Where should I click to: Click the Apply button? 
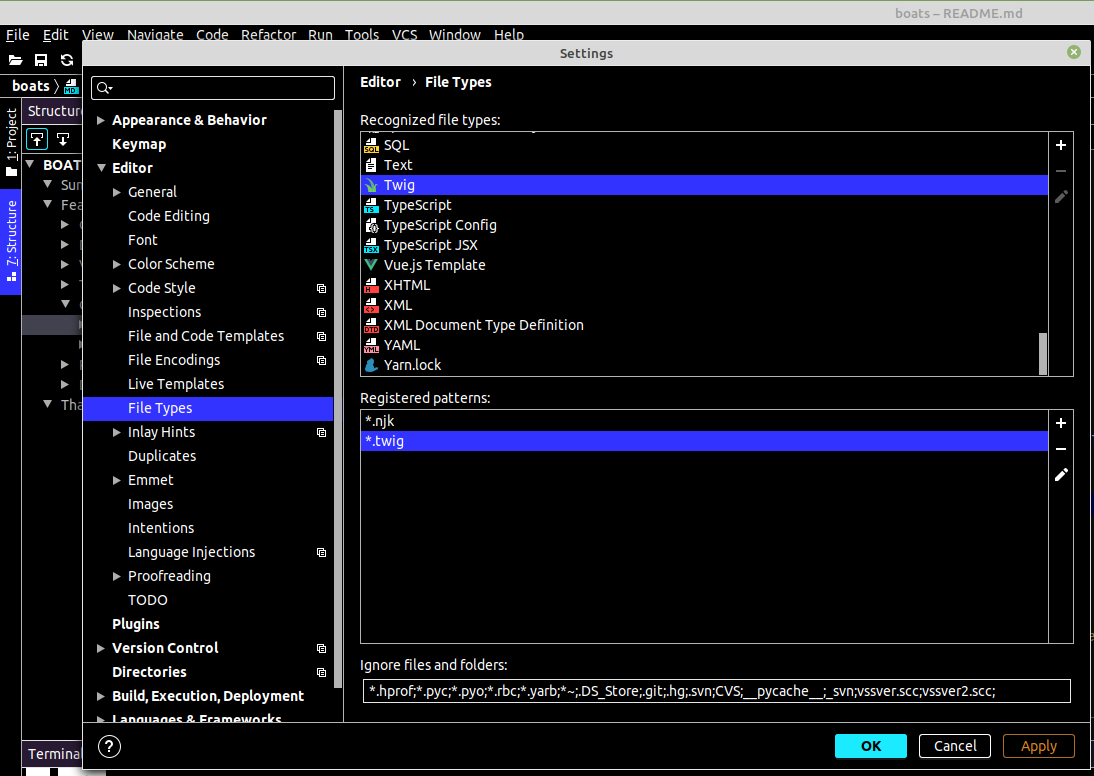[x=1039, y=746]
